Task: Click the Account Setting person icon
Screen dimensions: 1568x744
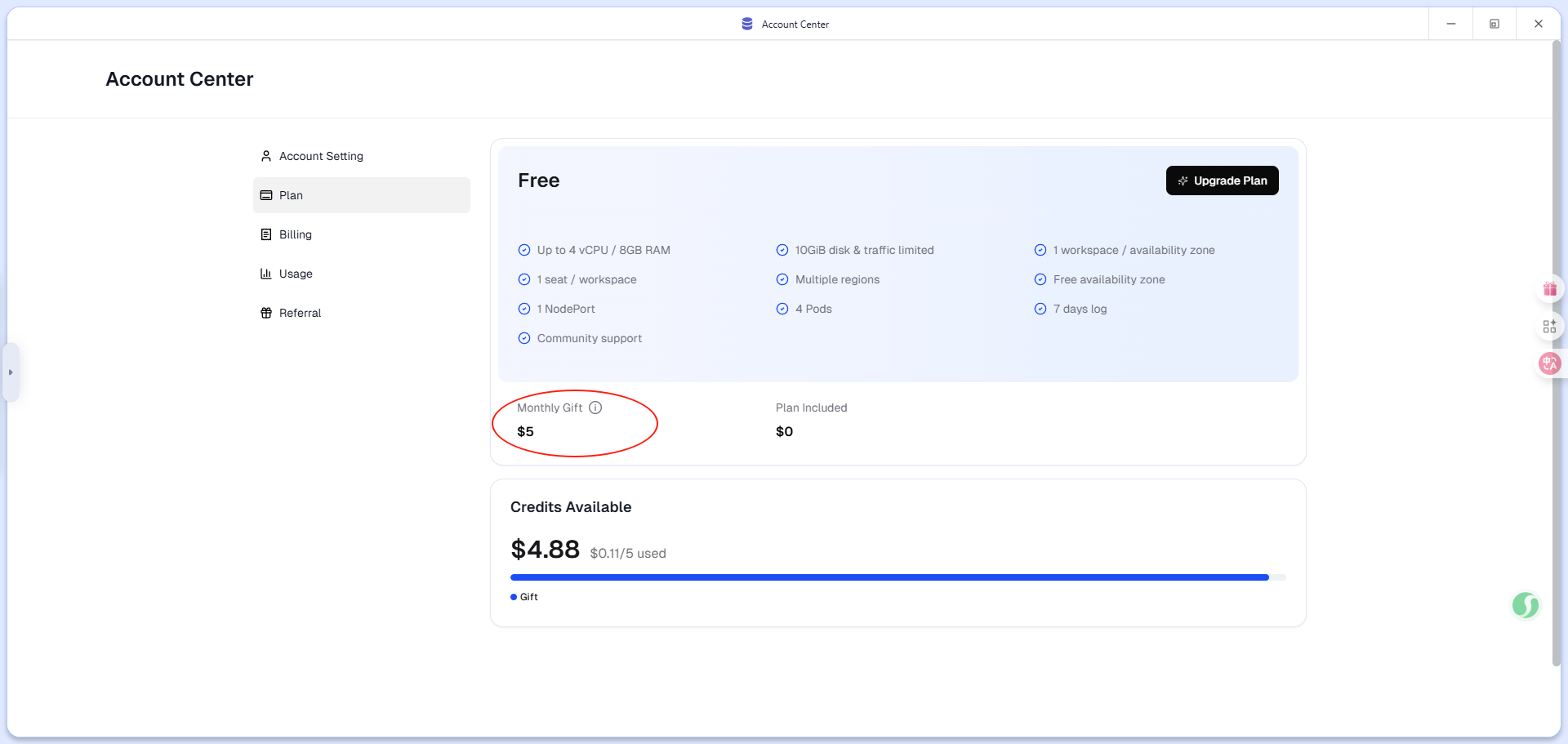Action: pos(266,156)
